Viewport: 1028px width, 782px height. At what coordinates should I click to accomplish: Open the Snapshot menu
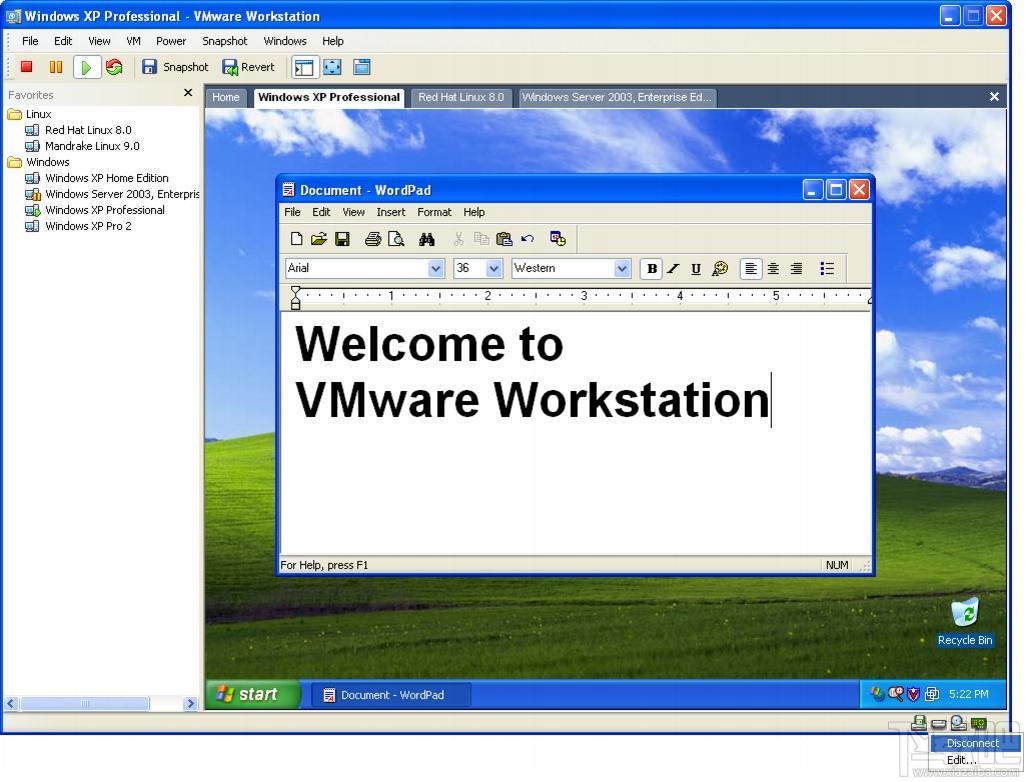click(x=224, y=41)
